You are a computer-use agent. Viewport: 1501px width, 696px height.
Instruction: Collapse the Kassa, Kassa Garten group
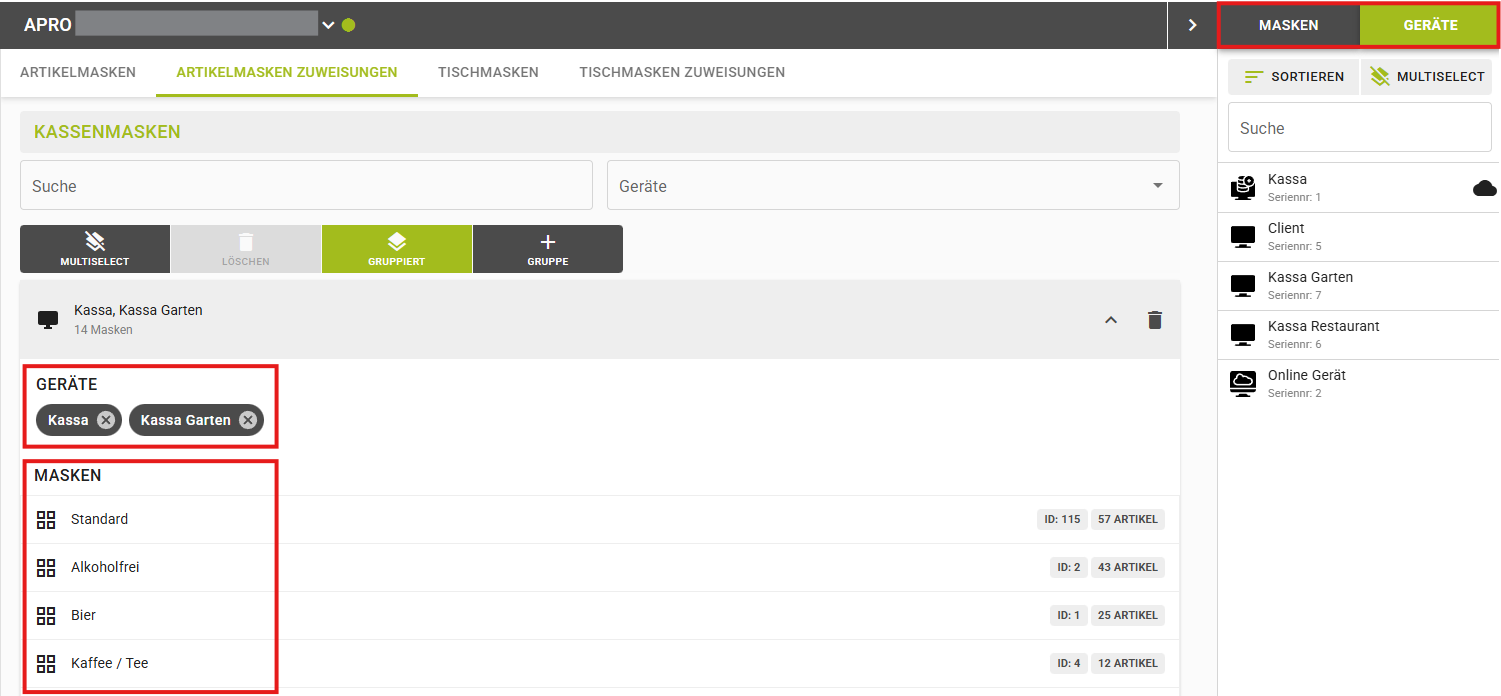[1110, 320]
